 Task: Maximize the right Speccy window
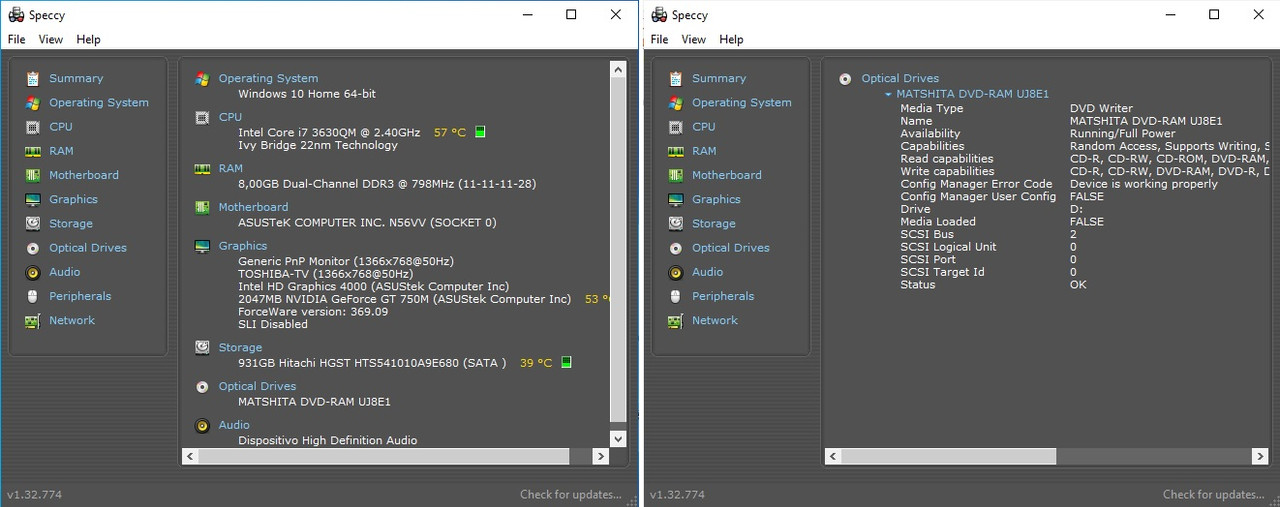click(1214, 15)
